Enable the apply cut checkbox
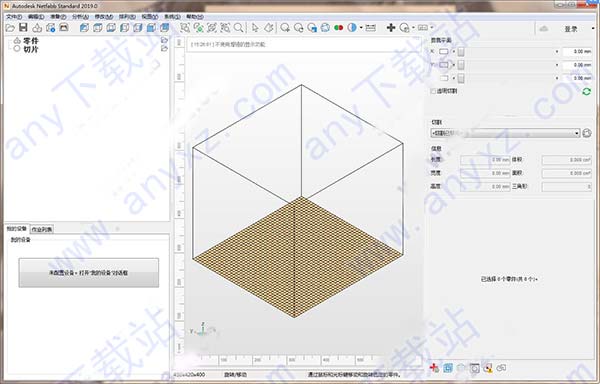The width and height of the screenshot is (600, 384). [434, 91]
